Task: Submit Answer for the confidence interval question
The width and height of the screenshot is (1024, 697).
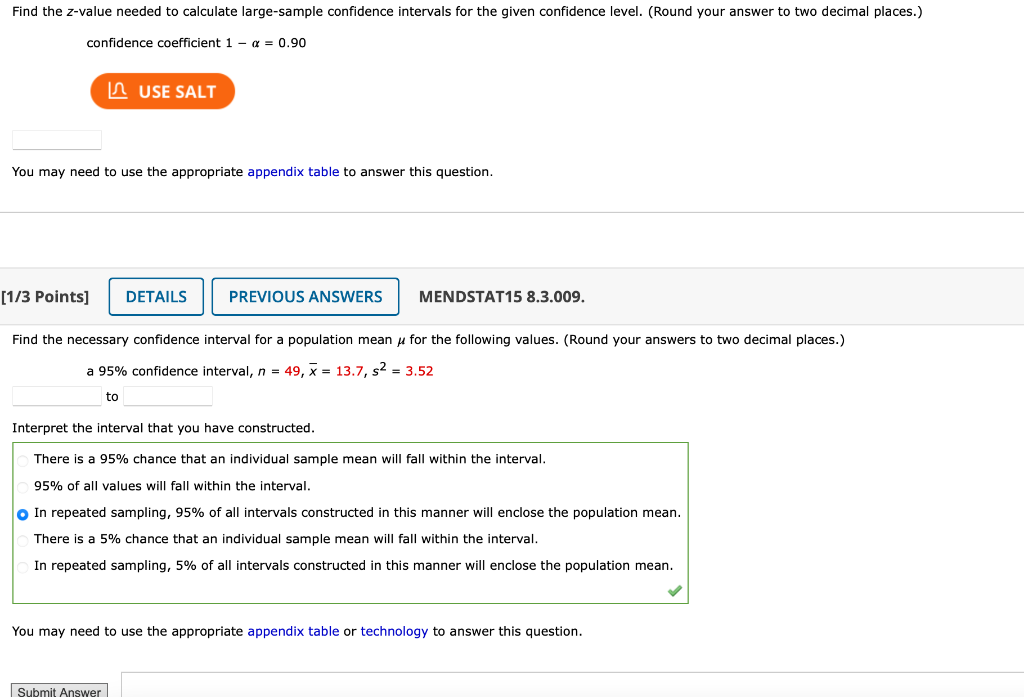Action: pyautogui.click(x=58, y=690)
